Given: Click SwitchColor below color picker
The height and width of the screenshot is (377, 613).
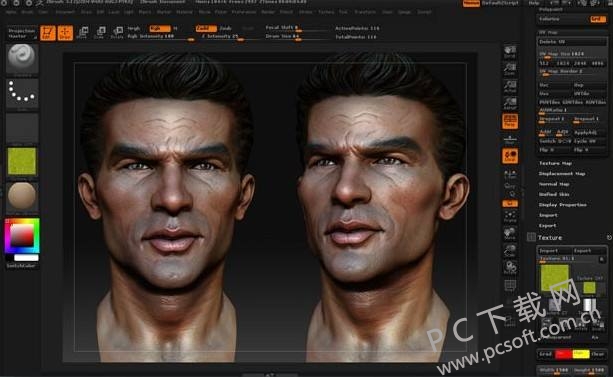Looking at the screenshot, I should click(21, 266).
